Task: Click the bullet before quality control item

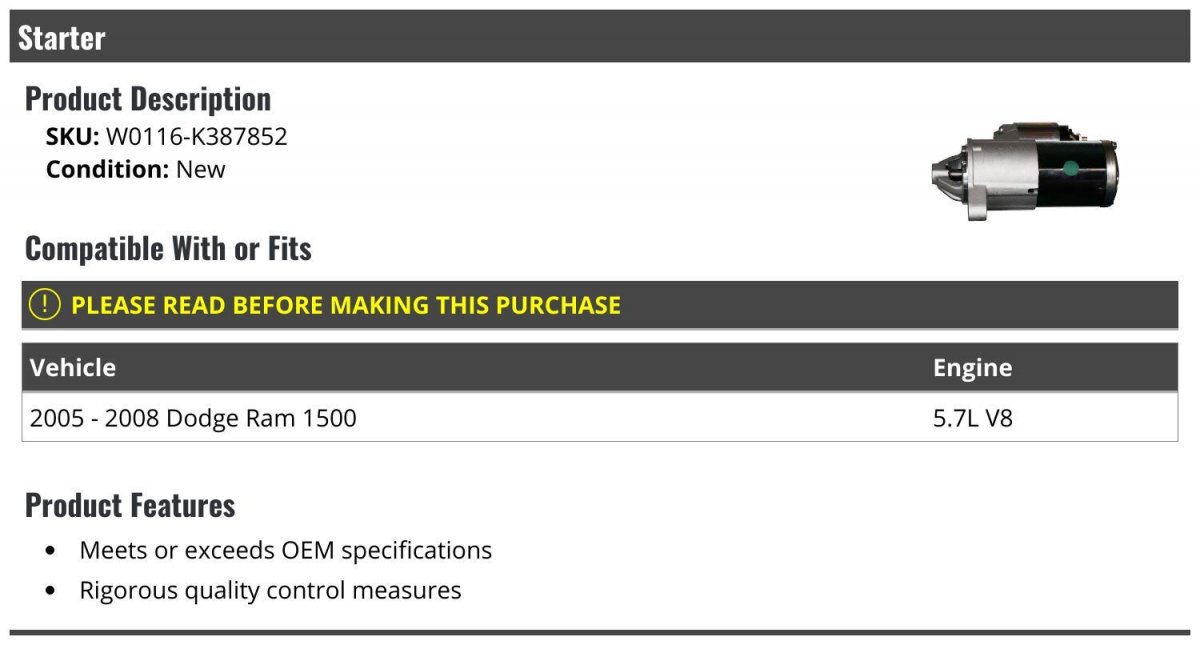Action: point(51,591)
